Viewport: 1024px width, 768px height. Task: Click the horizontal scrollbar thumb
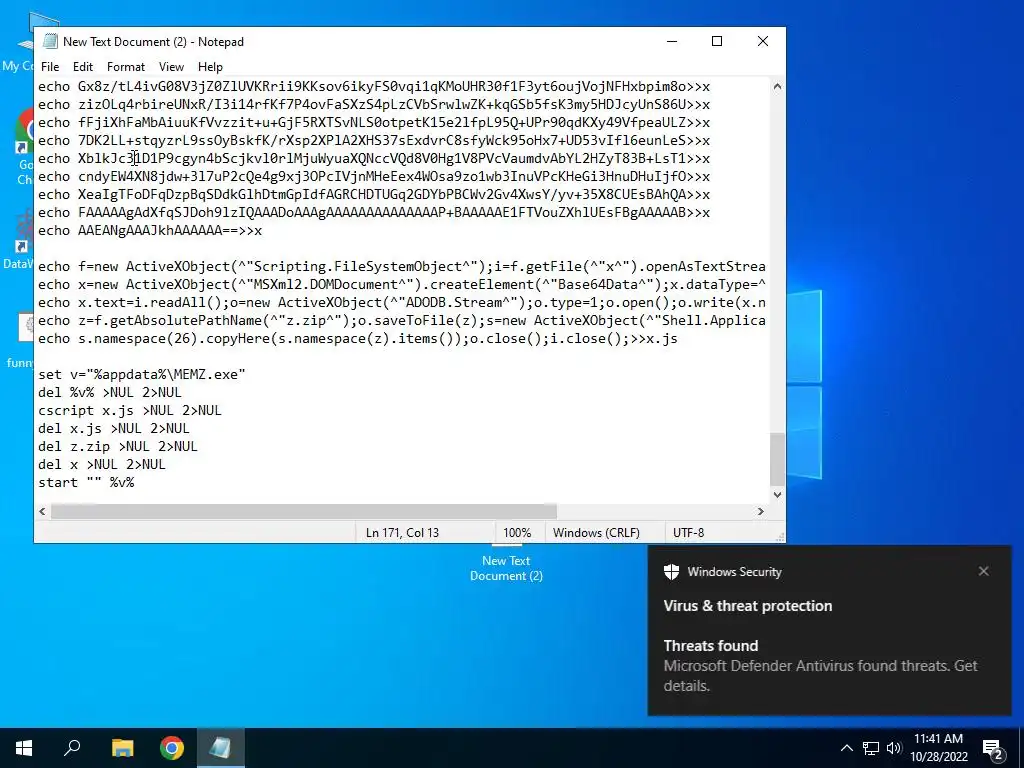click(x=304, y=511)
